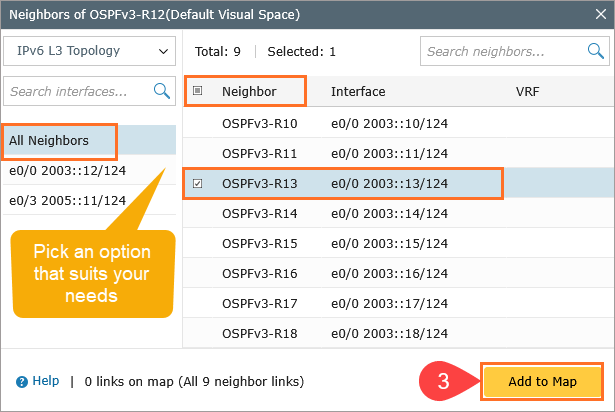Pick the OSPFv3-R17 neighbor row
Screen dimensions: 615x412
click(x=259, y=303)
